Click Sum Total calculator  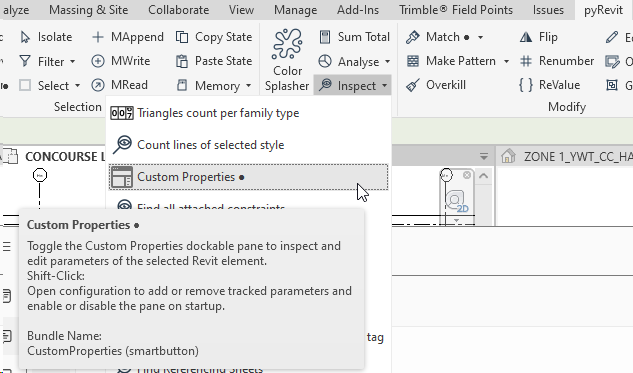(354, 37)
